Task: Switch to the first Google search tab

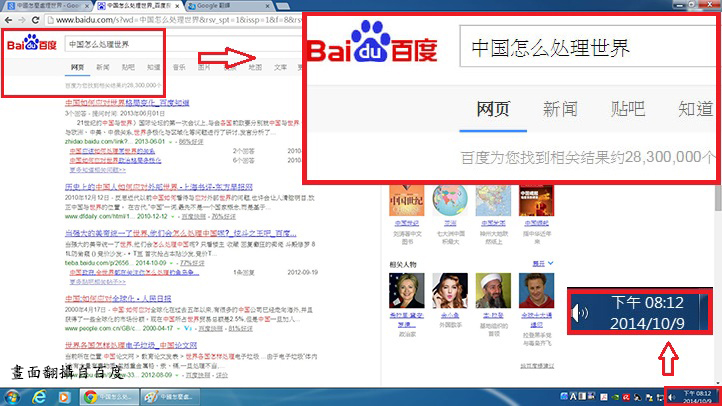Action: [45, 6]
